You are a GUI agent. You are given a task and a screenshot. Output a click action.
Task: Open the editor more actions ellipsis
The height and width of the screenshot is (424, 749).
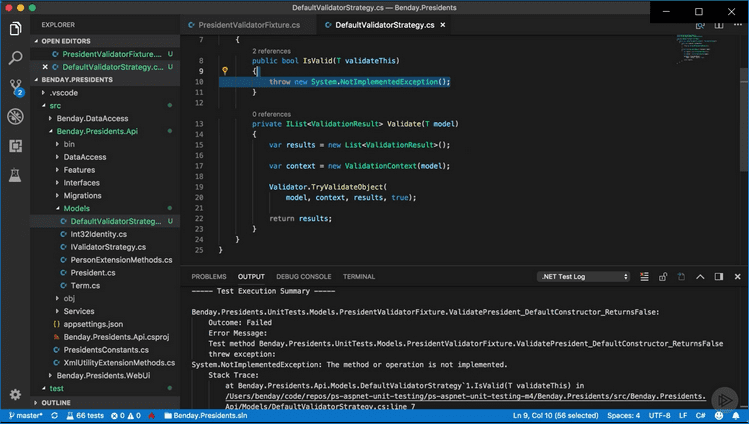(738, 25)
